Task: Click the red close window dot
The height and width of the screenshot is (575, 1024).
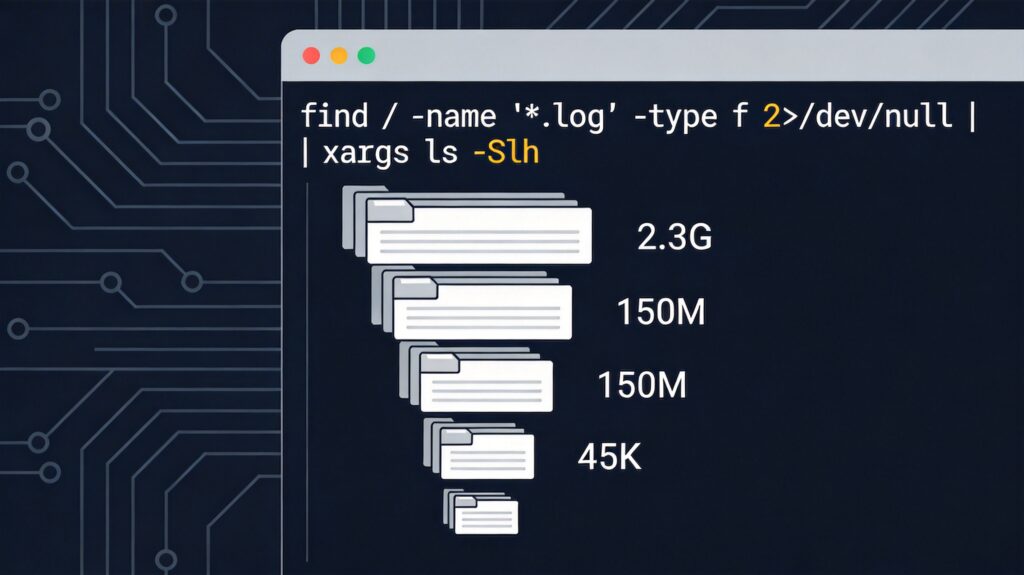Action: point(311,56)
